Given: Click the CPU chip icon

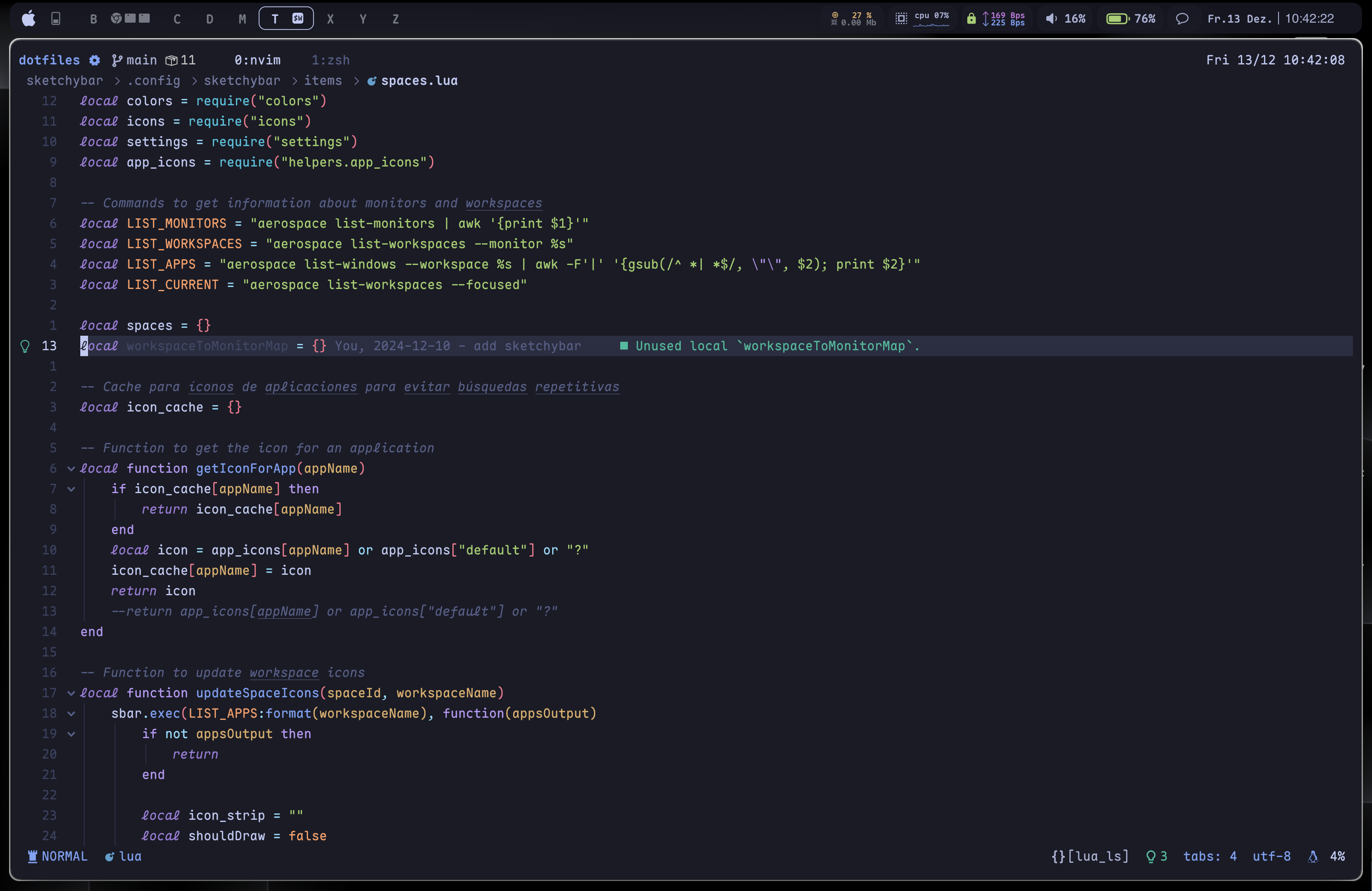Looking at the screenshot, I should [x=901, y=19].
